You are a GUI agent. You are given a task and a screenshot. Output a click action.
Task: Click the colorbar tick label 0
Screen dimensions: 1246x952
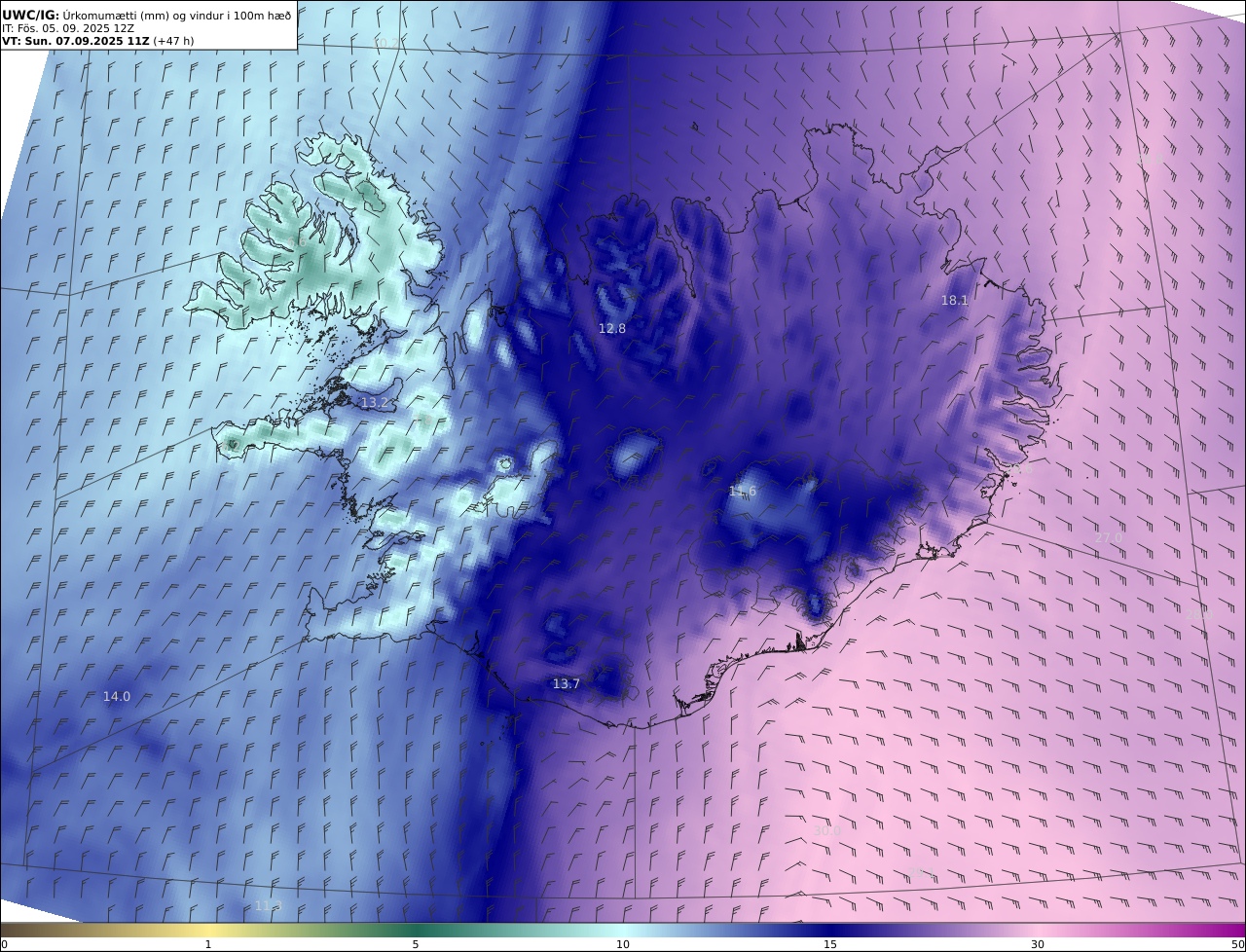[4, 944]
